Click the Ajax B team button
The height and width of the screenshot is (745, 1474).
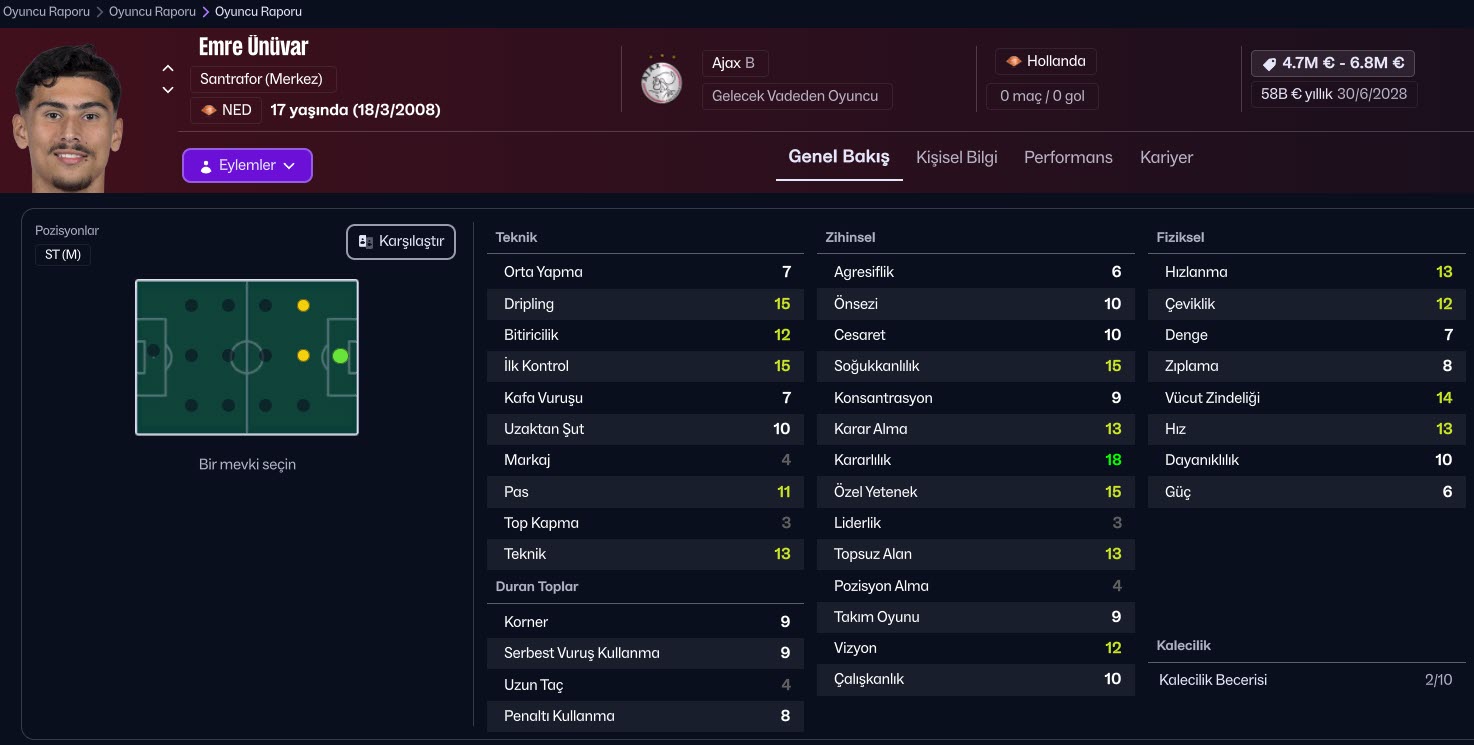(x=733, y=63)
